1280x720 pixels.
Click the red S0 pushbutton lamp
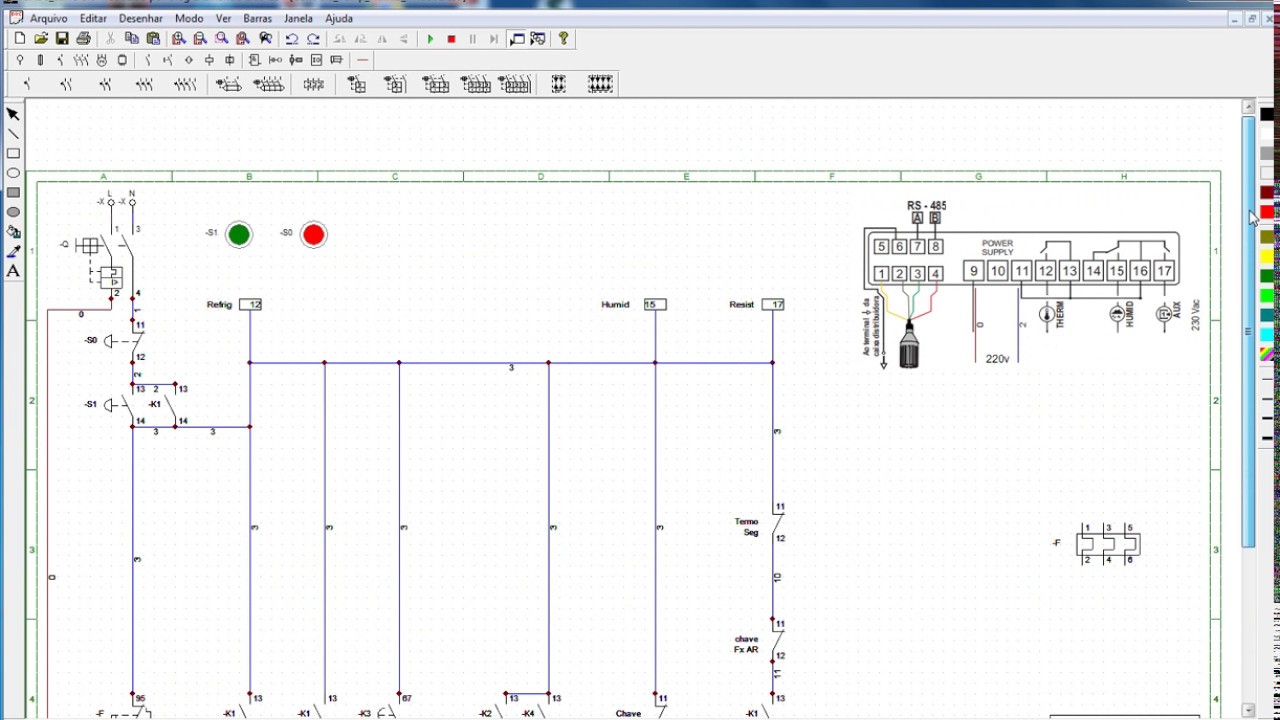click(x=314, y=235)
